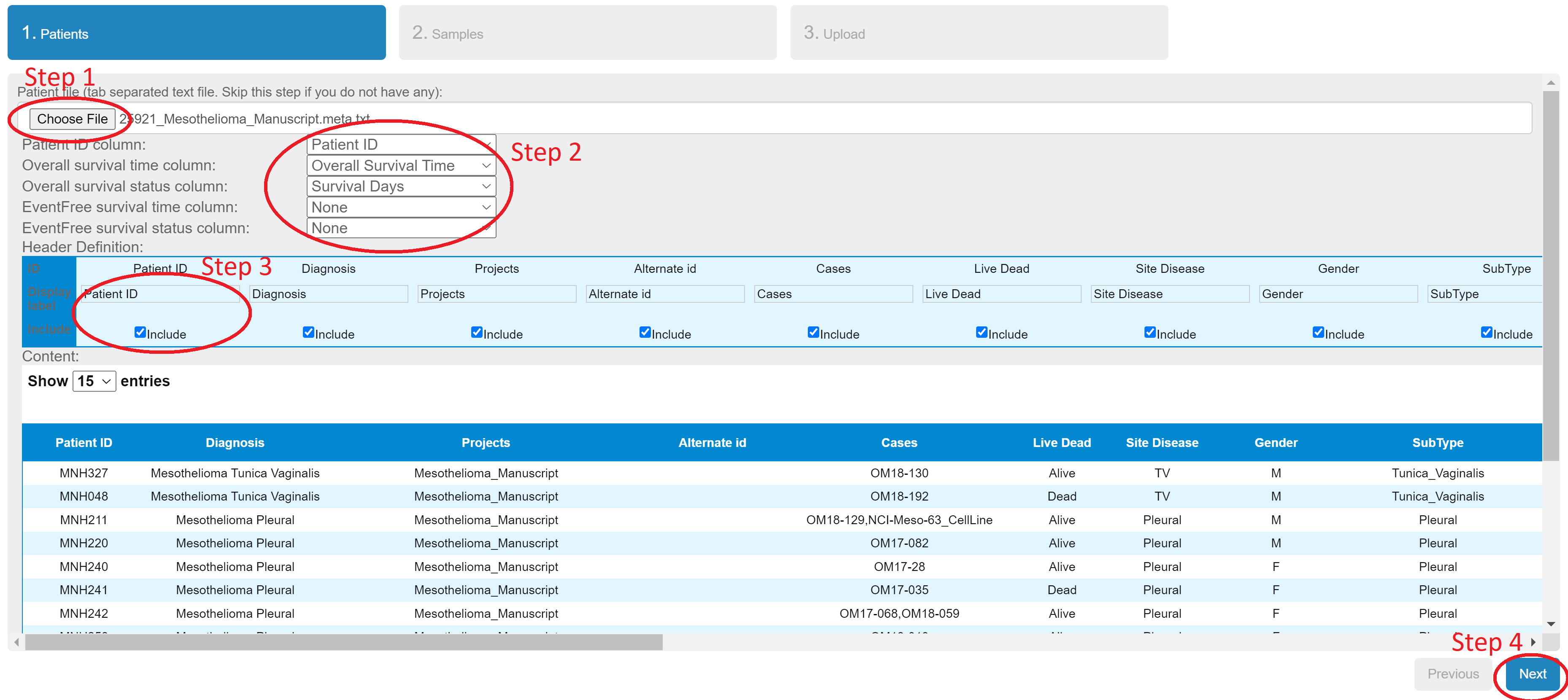The height and width of the screenshot is (700, 1568).
Task: Toggle Include checkbox for Patient ID column
Action: pos(140,332)
